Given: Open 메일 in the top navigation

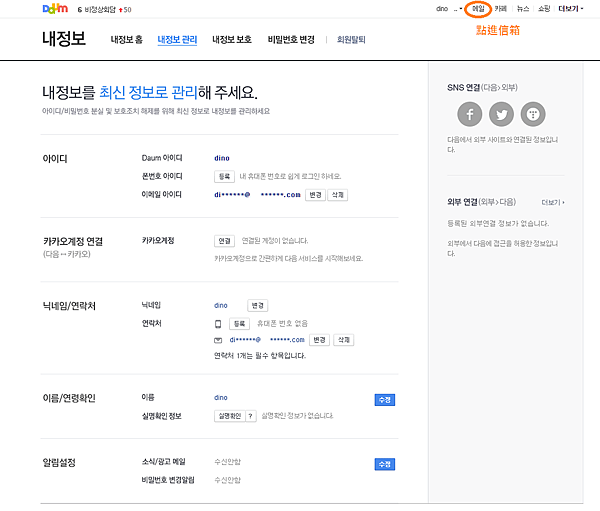Looking at the screenshot, I should 478,9.
